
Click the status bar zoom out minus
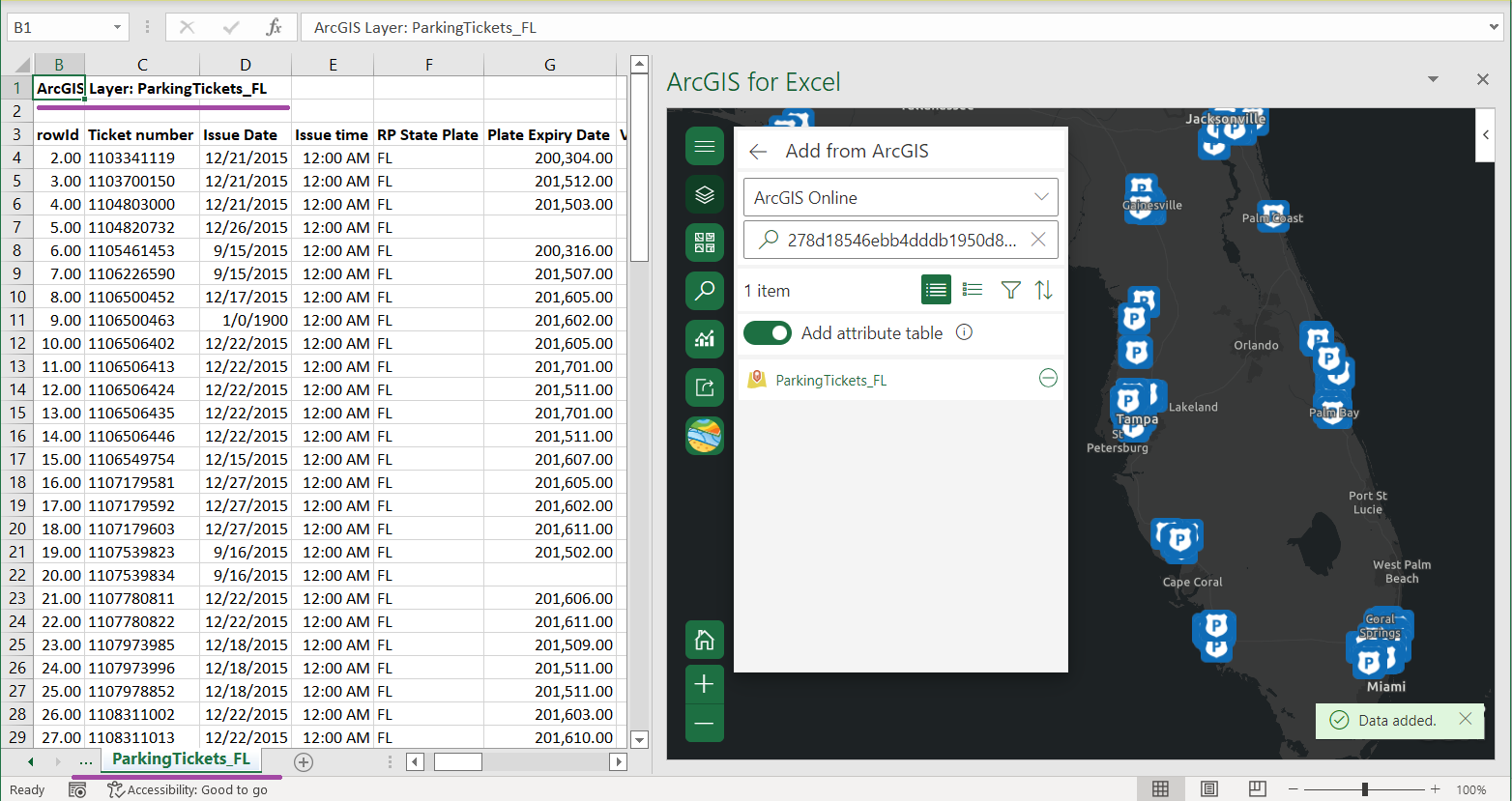[1293, 789]
